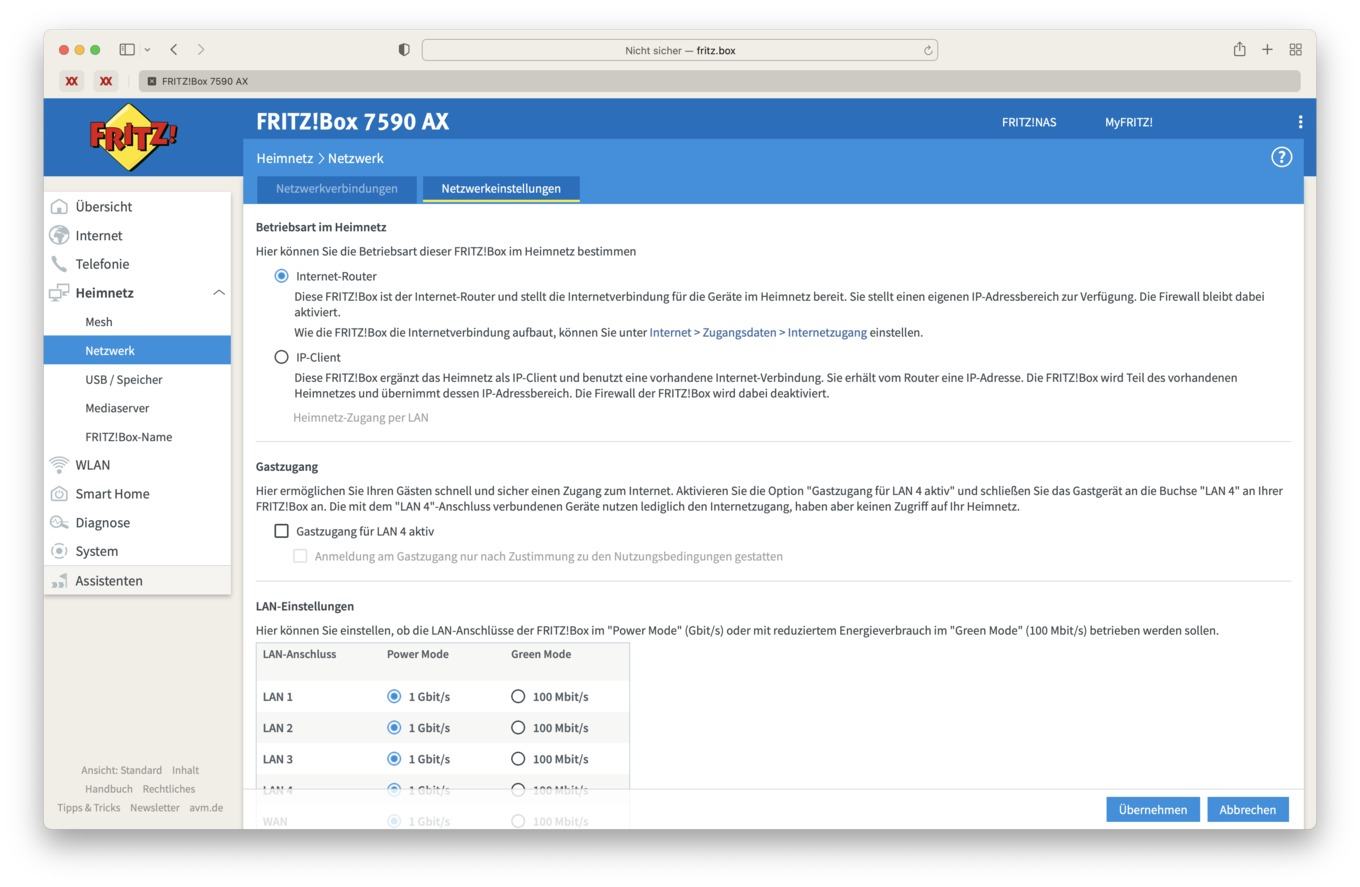Select 1 Gbit/s for LAN 2
The image size is (1360, 887).
click(394, 727)
